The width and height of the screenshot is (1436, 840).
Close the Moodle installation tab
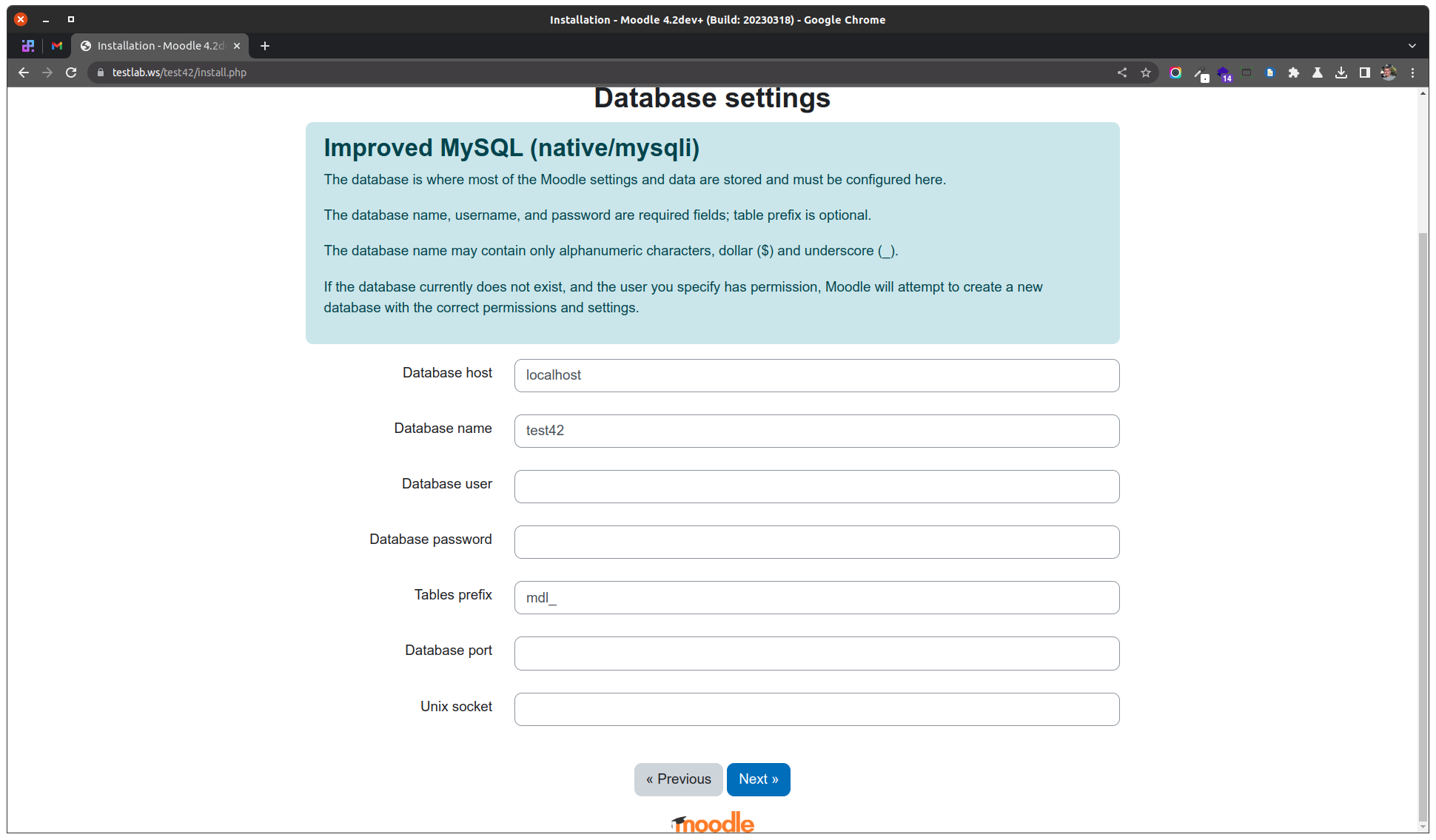click(237, 46)
